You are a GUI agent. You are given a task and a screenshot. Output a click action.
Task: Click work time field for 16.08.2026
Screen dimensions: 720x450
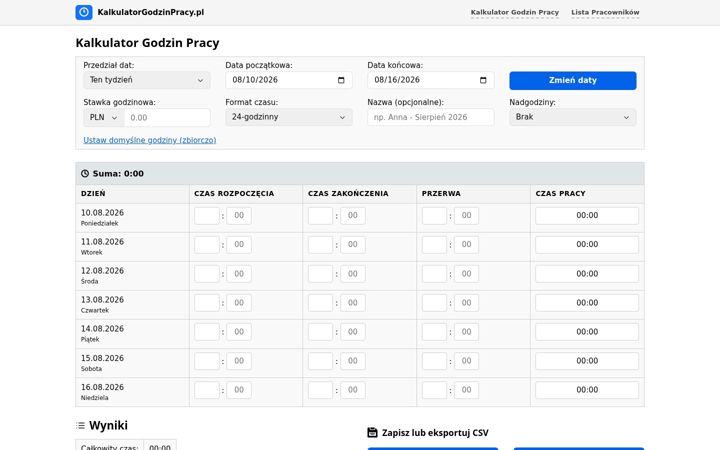pos(587,390)
